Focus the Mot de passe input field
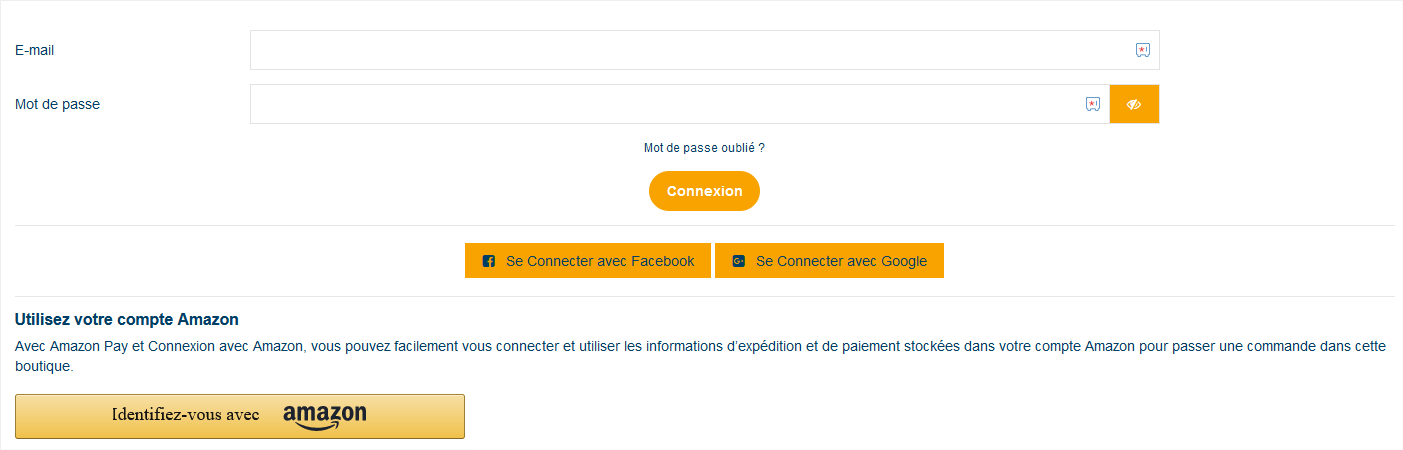 (680, 104)
